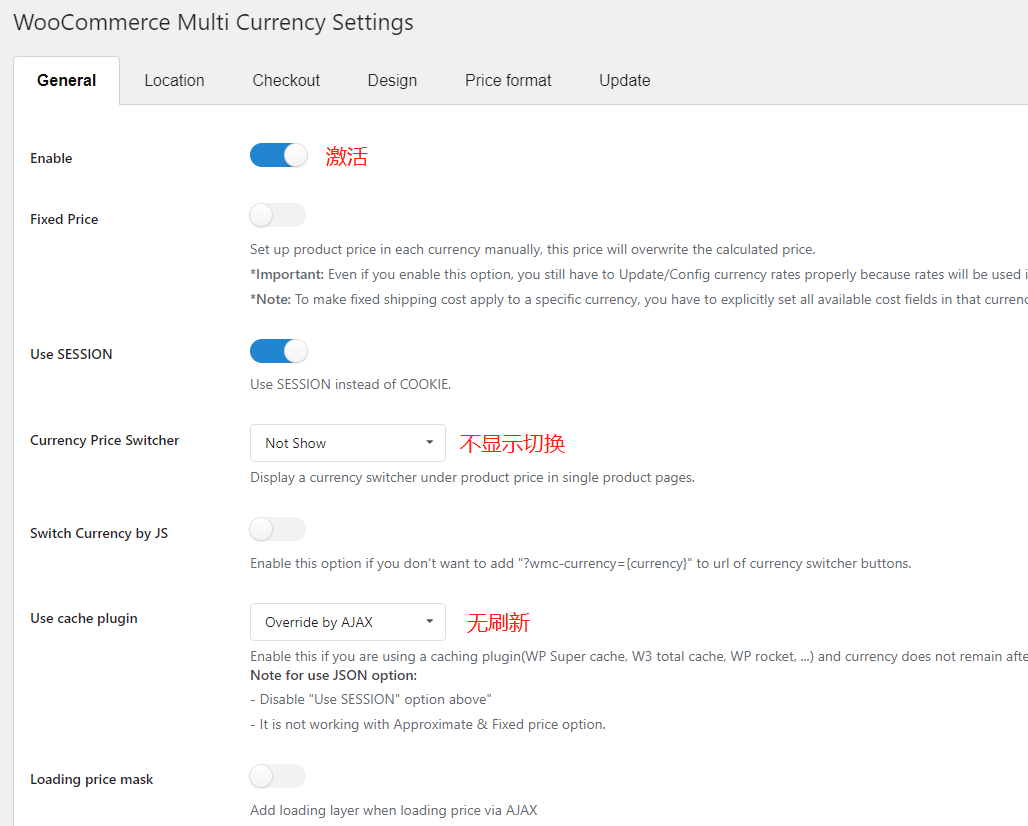Open the Update tab
This screenshot has height=826, width=1028.
(625, 81)
